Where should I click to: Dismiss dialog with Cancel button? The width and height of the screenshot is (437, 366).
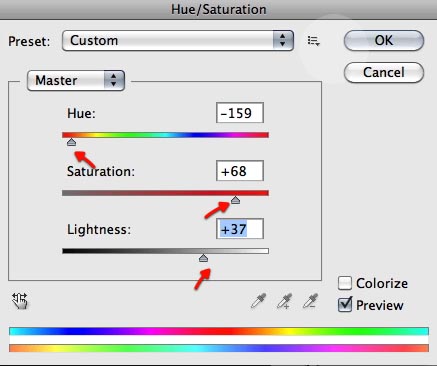[x=384, y=72]
